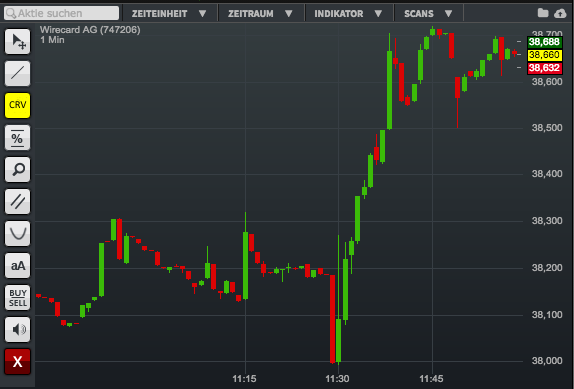Click the 38,400 price axis label
574x389 pixels.
point(547,174)
